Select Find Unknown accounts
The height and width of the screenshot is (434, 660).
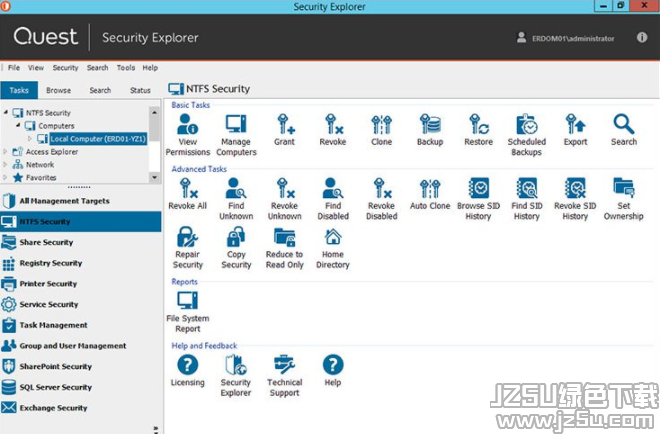(236, 199)
